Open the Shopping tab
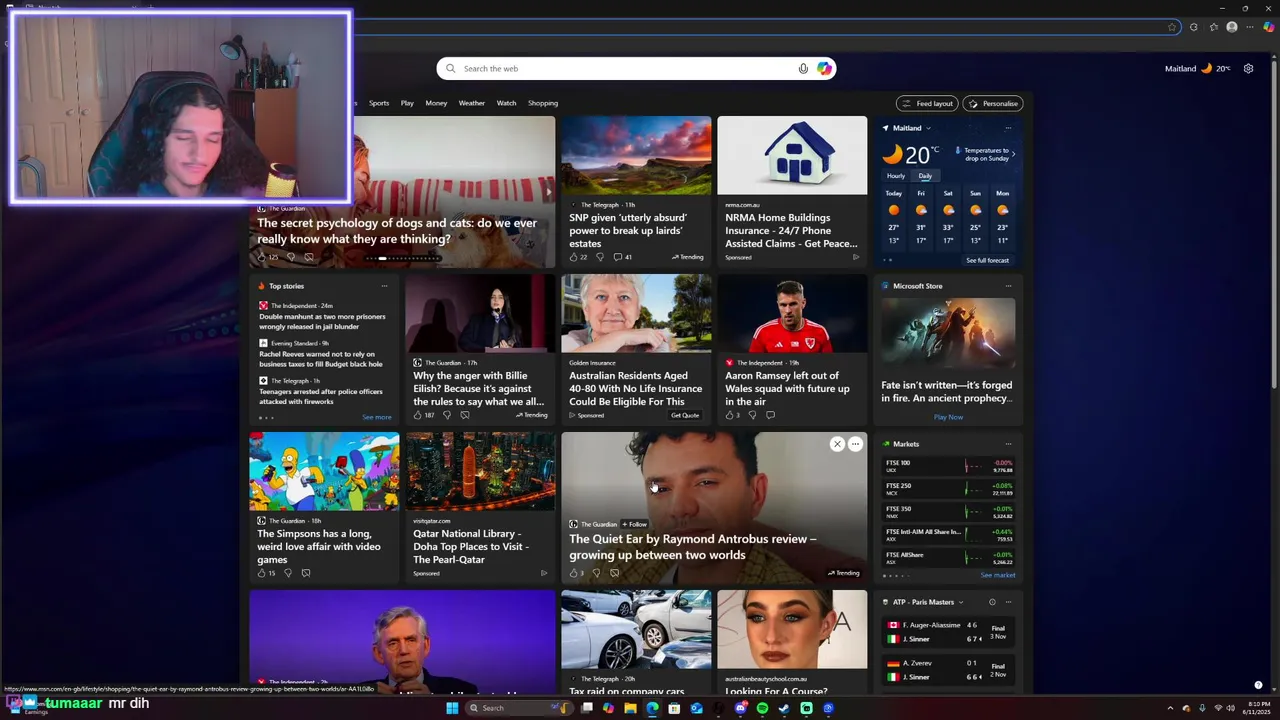The height and width of the screenshot is (720, 1280). coord(543,103)
